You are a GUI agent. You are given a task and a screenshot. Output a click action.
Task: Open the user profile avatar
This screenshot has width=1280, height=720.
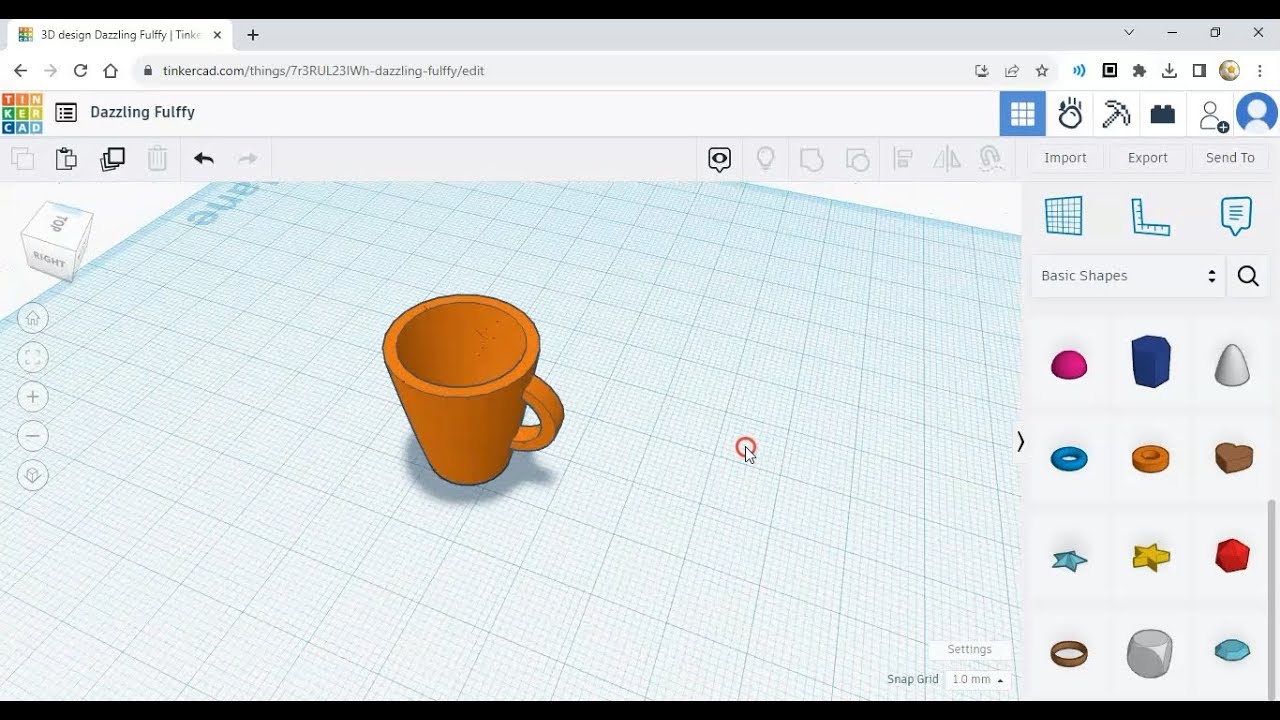[x=1257, y=114]
